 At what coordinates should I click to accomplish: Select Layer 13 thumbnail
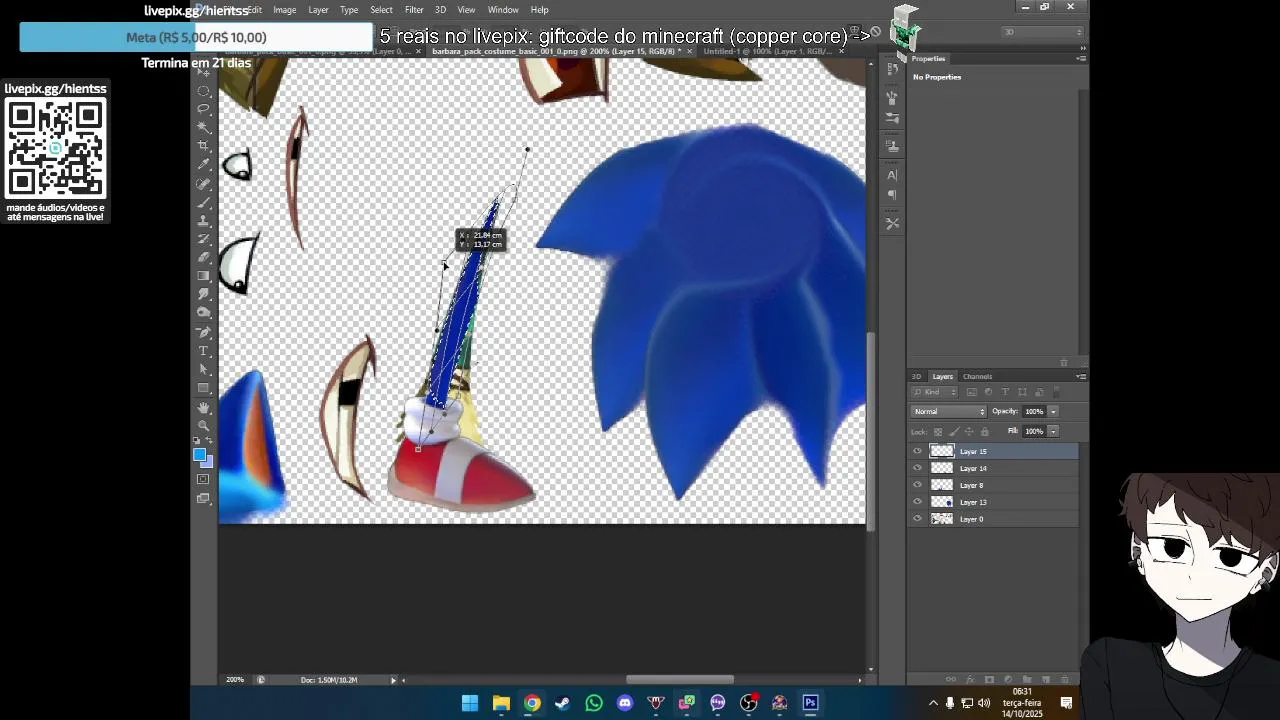pyautogui.click(x=942, y=502)
